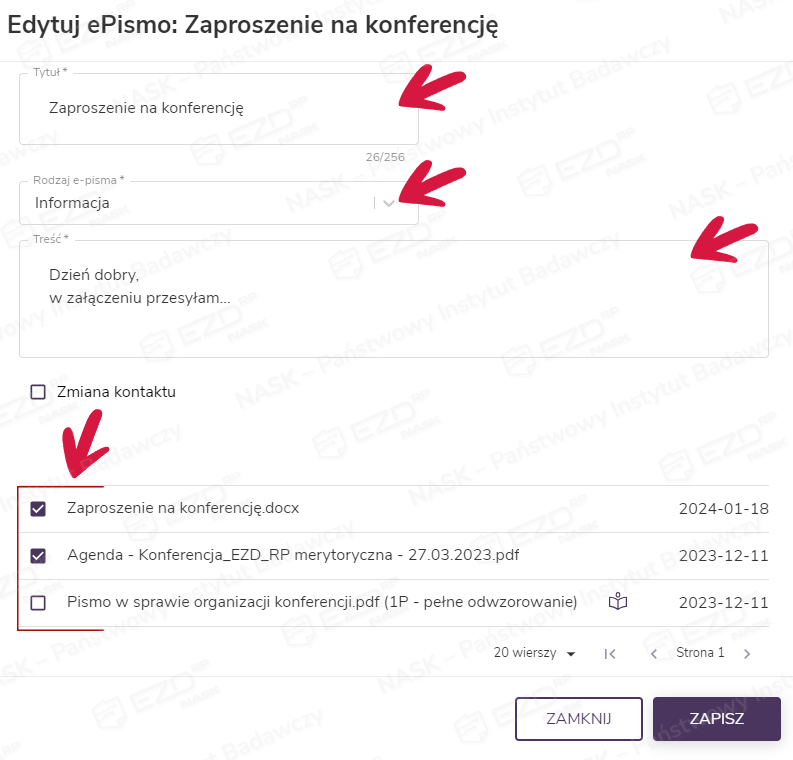This screenshot has width=793, height=760.
Task: Click the reader icon next to Pismo attachment
Action: tap(620, 602)
